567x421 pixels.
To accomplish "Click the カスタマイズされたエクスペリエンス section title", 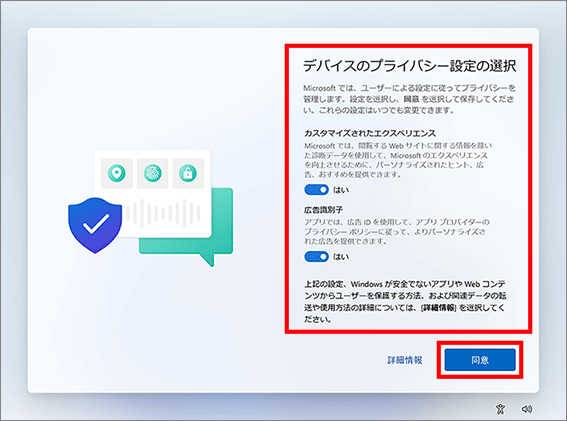I will click(370, 133).
